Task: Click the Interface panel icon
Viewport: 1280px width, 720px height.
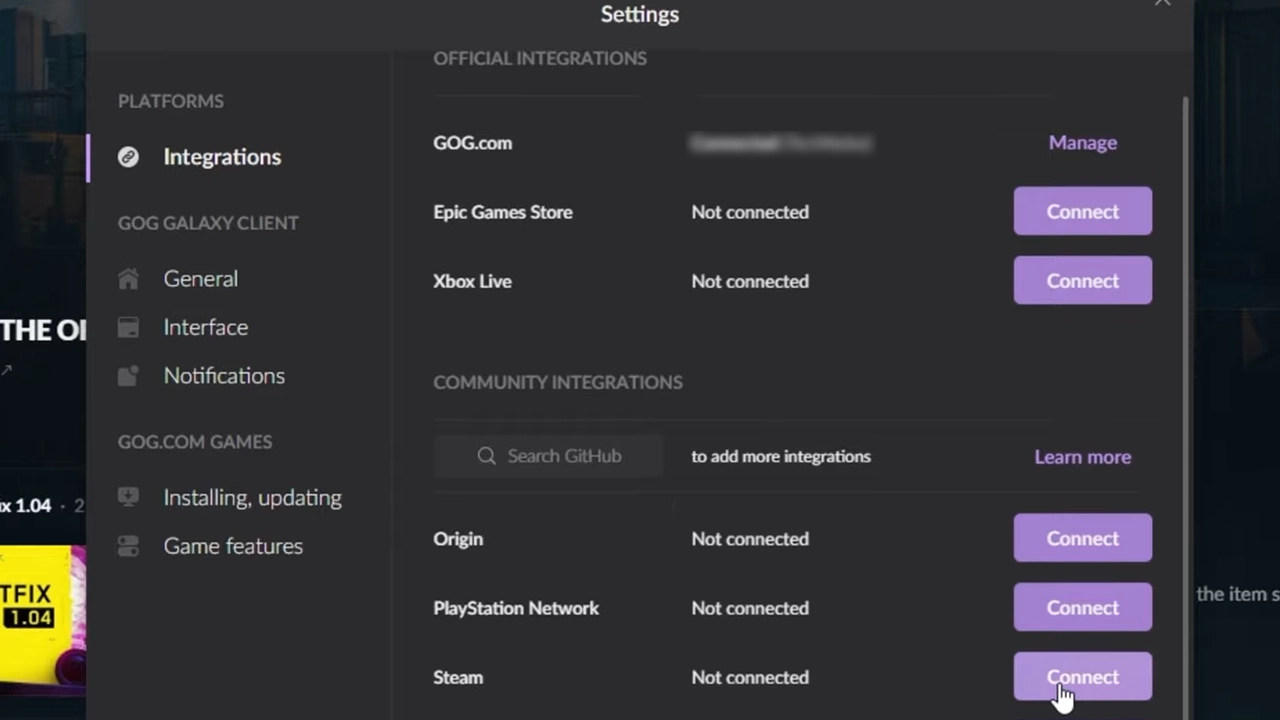Action: 128,327
